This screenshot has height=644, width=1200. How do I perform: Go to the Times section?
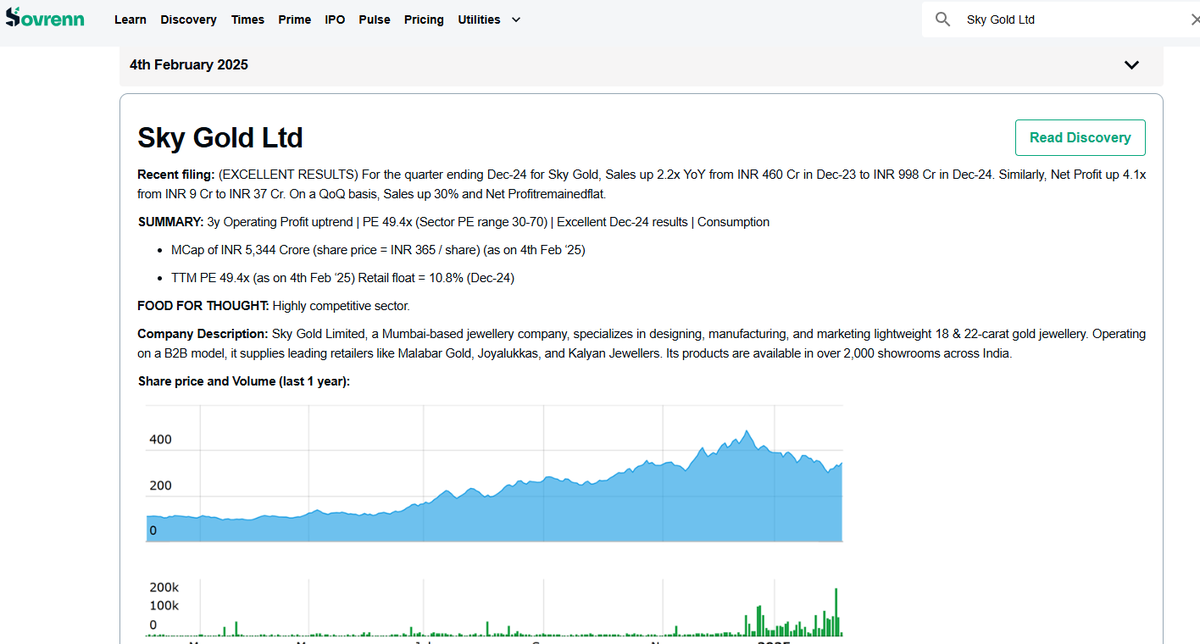248,20
